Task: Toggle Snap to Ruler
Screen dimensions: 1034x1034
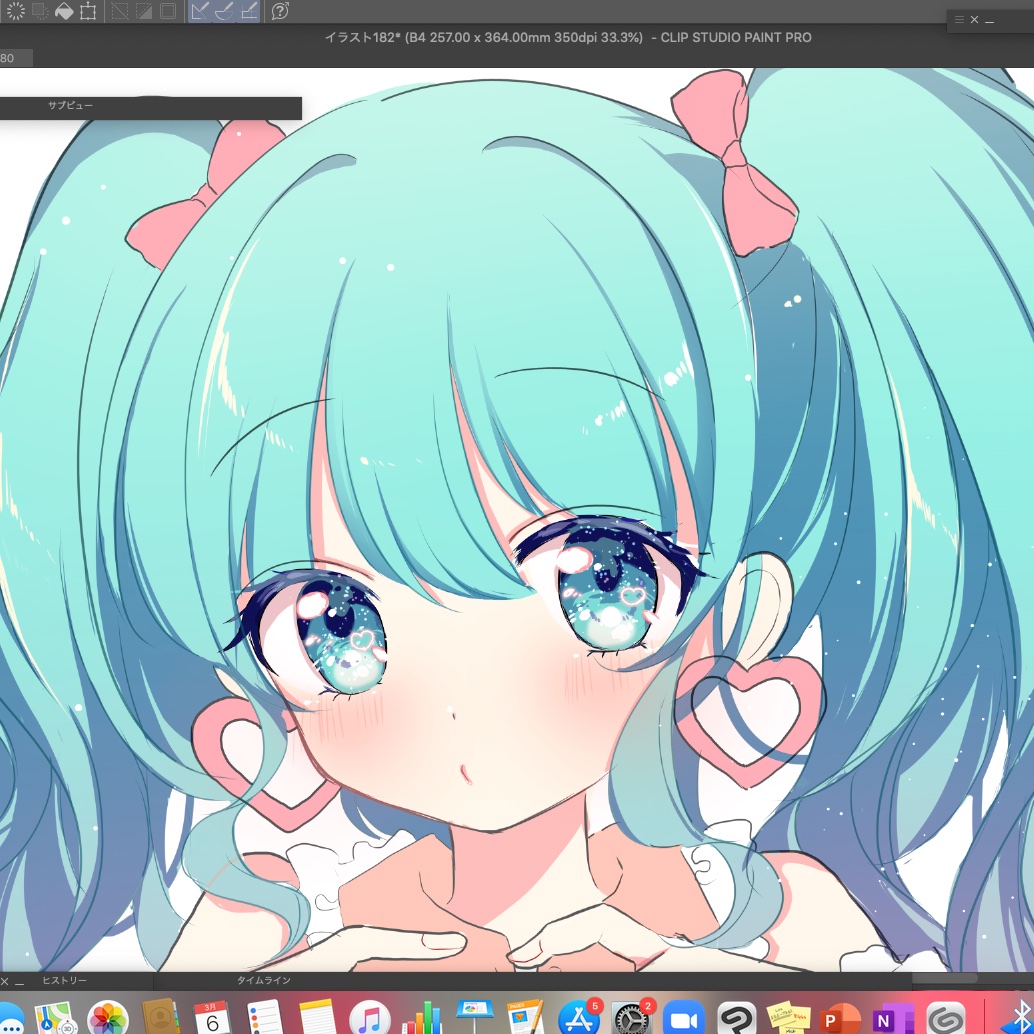Action: tap(200, 11)
